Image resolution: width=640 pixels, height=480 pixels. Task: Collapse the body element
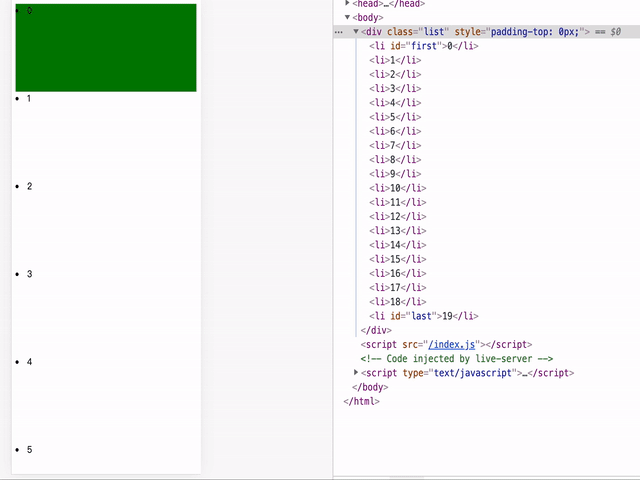pos(347,17)
